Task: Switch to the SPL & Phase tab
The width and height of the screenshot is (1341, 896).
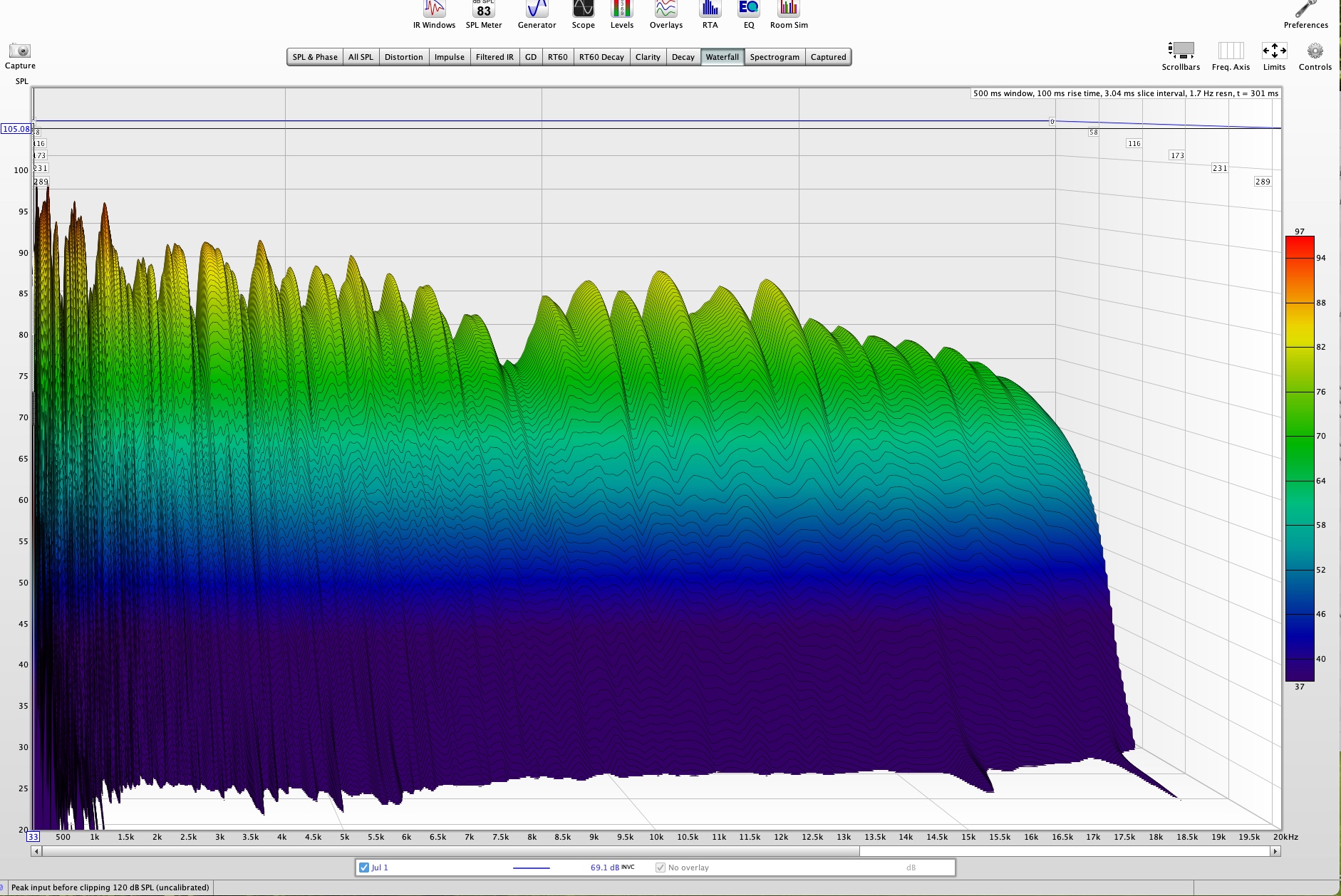Action: pyautogui.click(x=315, y=57)
